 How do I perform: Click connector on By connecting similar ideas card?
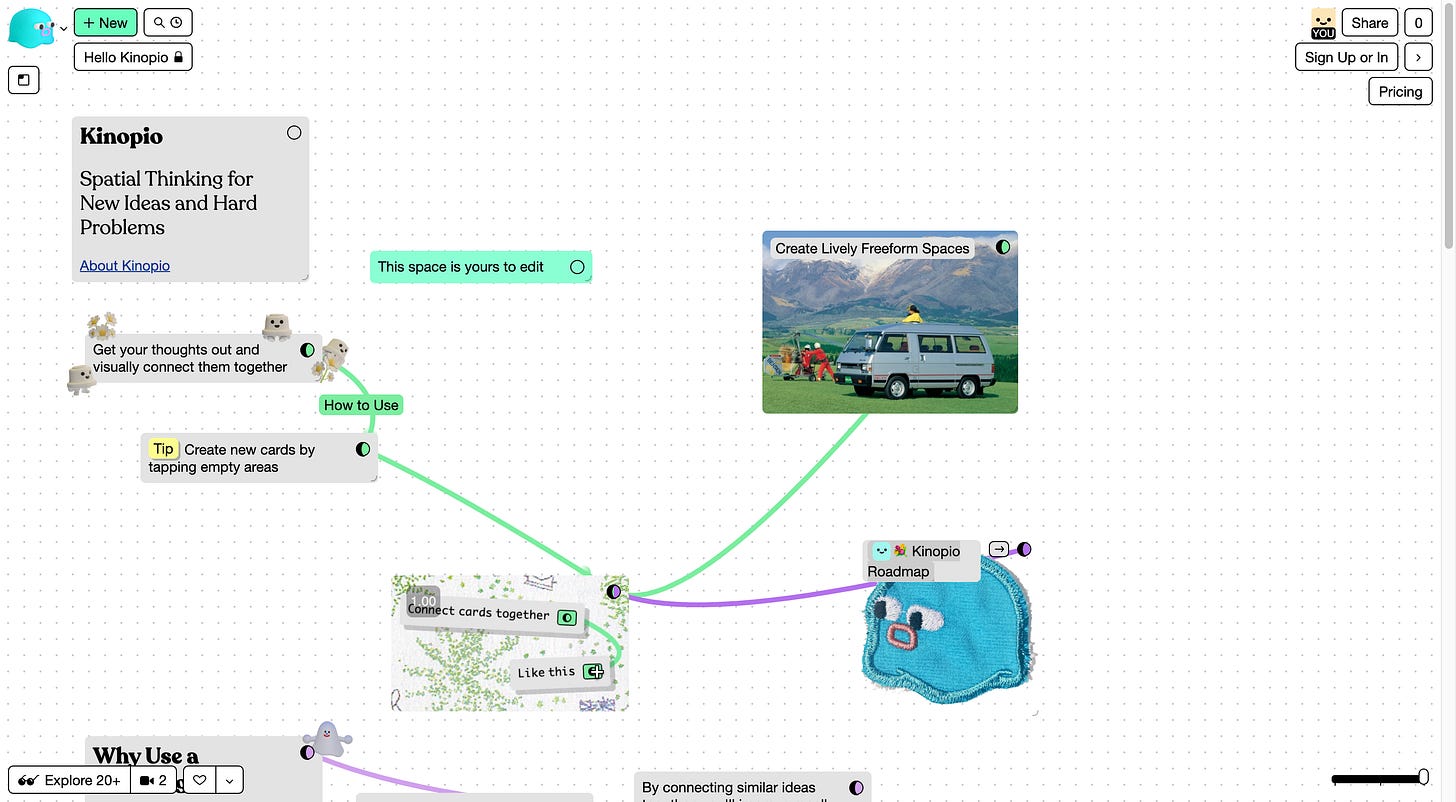coord(856,788)
